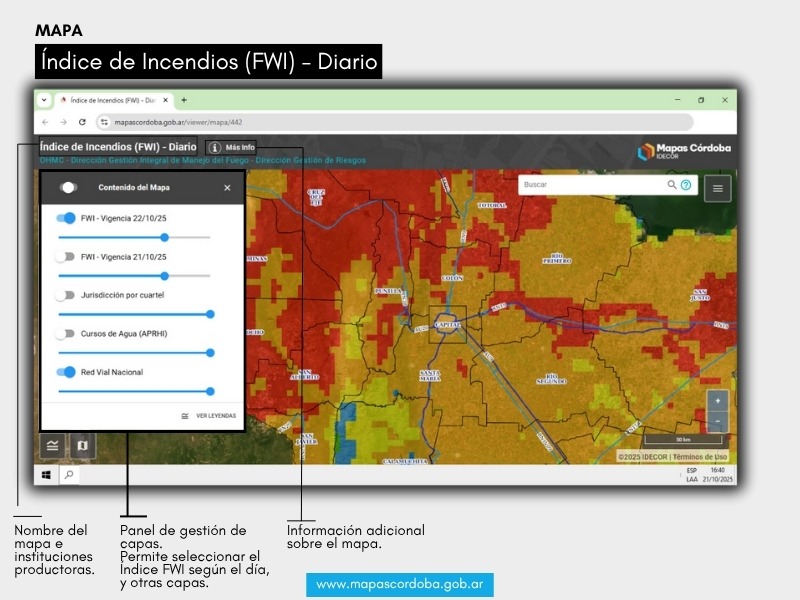Open a new browser tab
The height and width of the screenshot is (600, 800).
pyautogui.click(x=184, y=100)
